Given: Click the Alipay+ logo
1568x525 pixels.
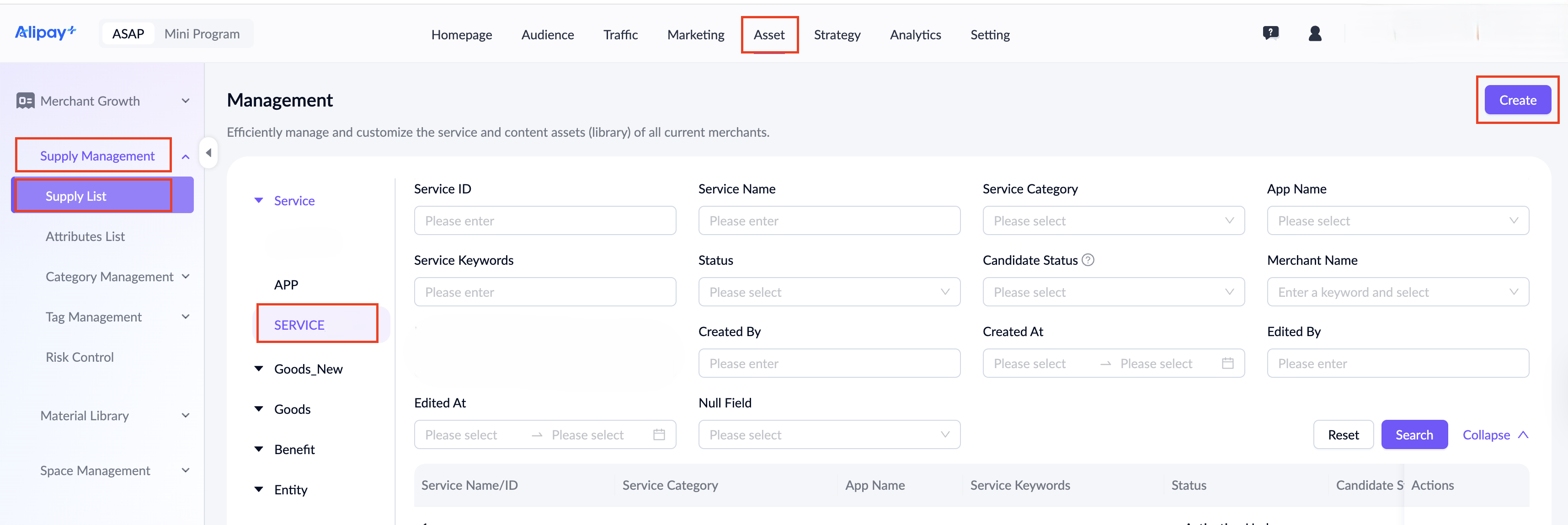Looking at the screenshot, I should pyautogui.click(x=46, y=33).
